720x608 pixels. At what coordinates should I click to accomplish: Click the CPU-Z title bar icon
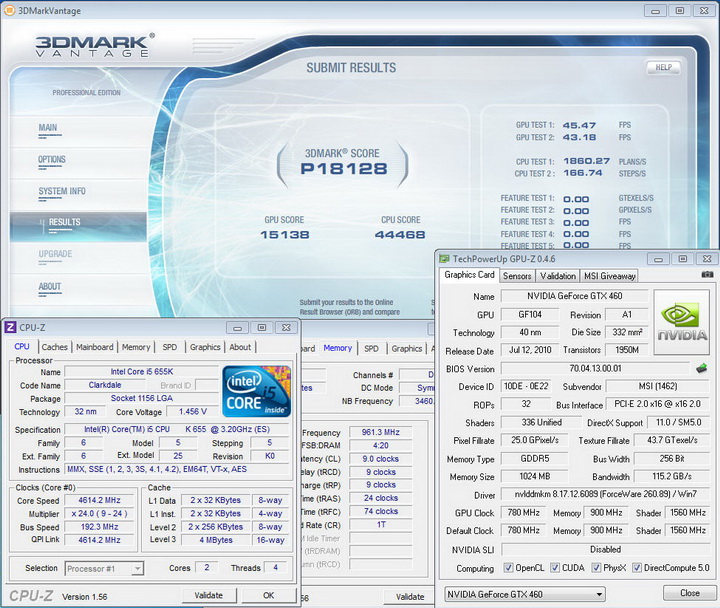coord(10,327)
